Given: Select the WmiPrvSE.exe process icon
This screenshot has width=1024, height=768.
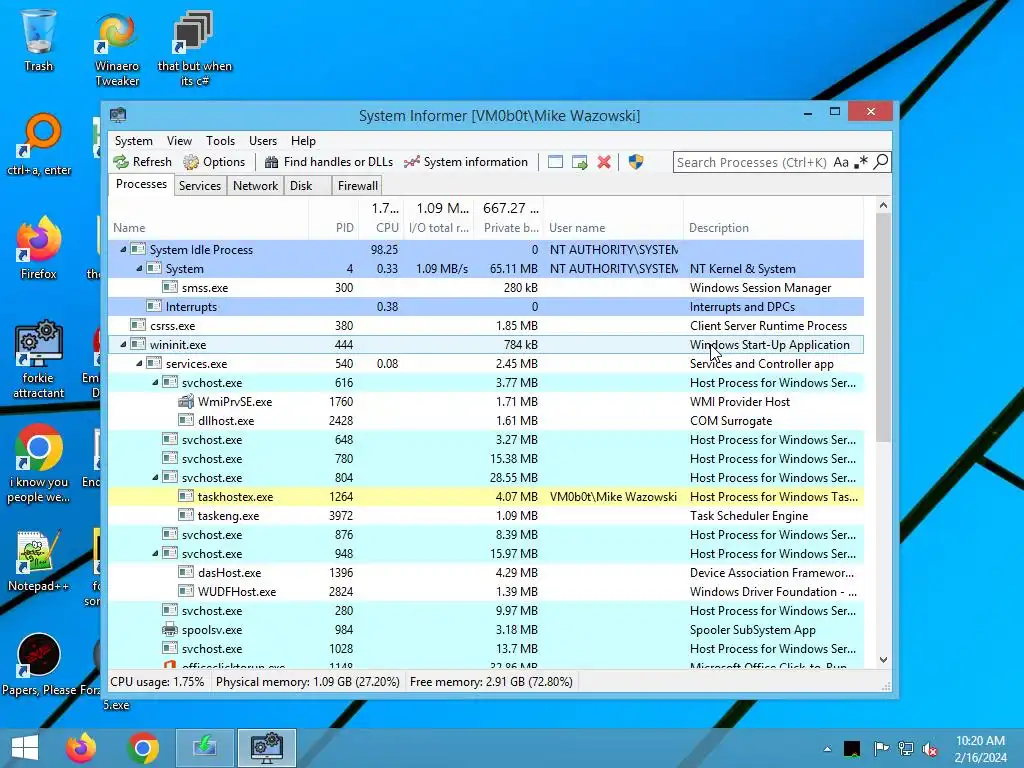Looking at the screenshot, I should coord(186,401).
